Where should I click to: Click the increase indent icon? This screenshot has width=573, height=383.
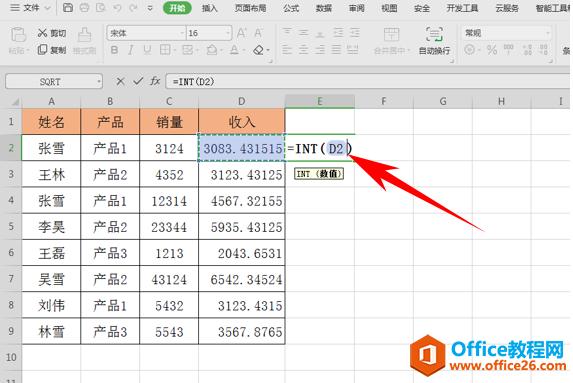pyautogui.click(x=354, y=33)
